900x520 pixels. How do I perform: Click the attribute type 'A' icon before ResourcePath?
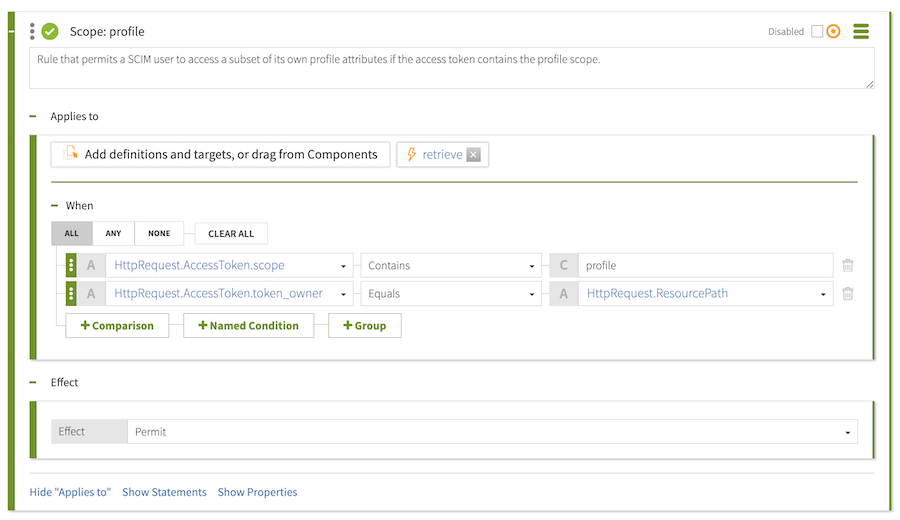coord(563,294)
